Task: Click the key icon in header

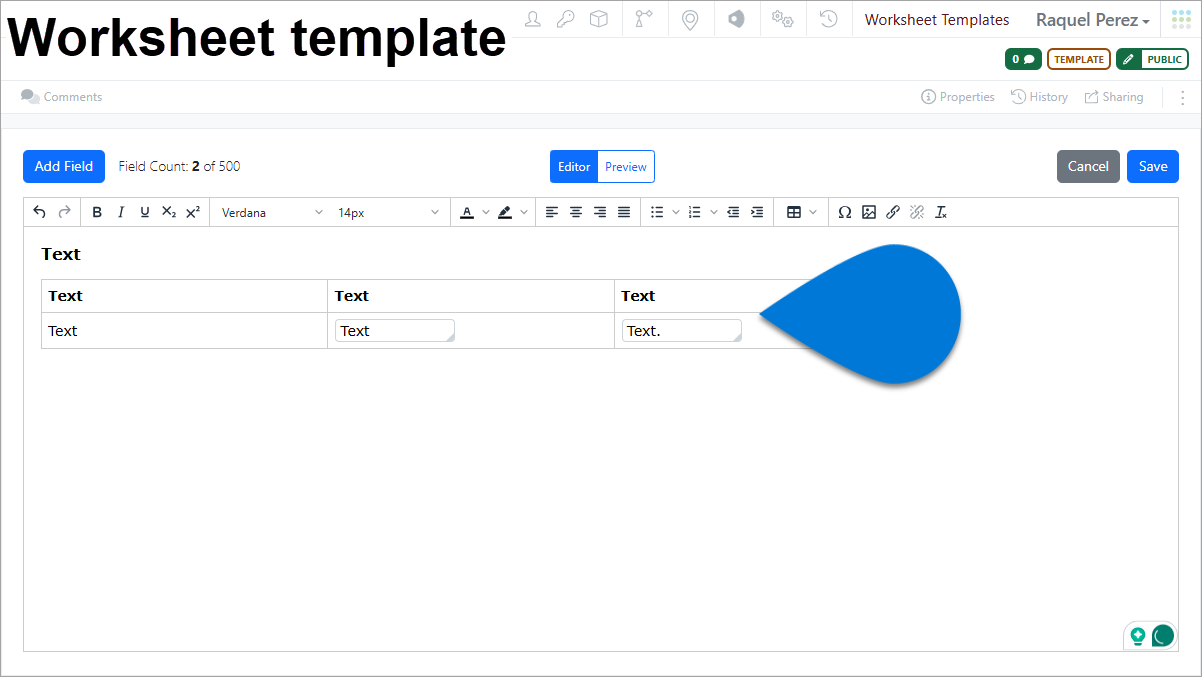Action: point(566,19)
